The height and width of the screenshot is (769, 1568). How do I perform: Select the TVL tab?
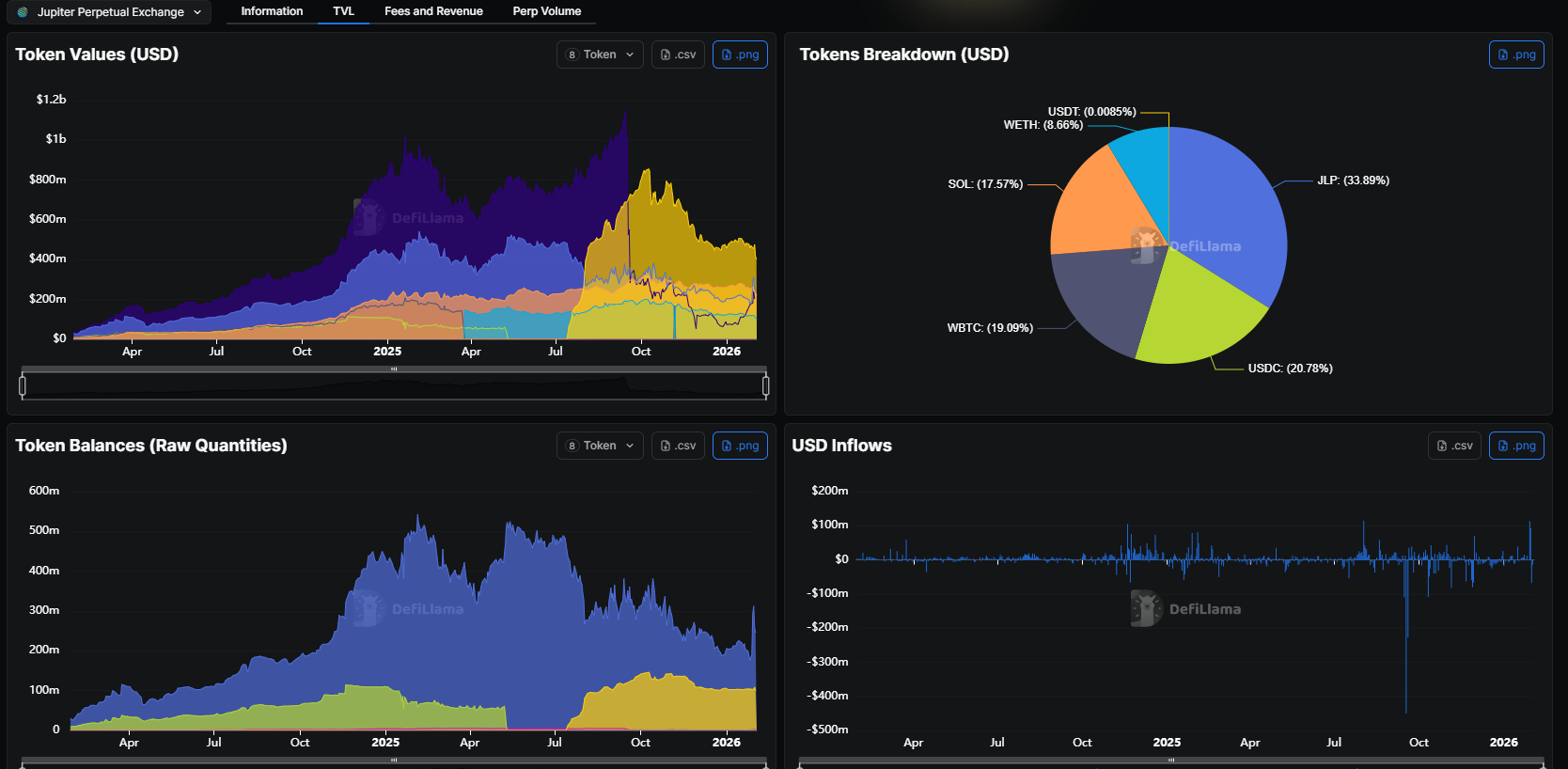pyautogui.click(x=343, y=11)
